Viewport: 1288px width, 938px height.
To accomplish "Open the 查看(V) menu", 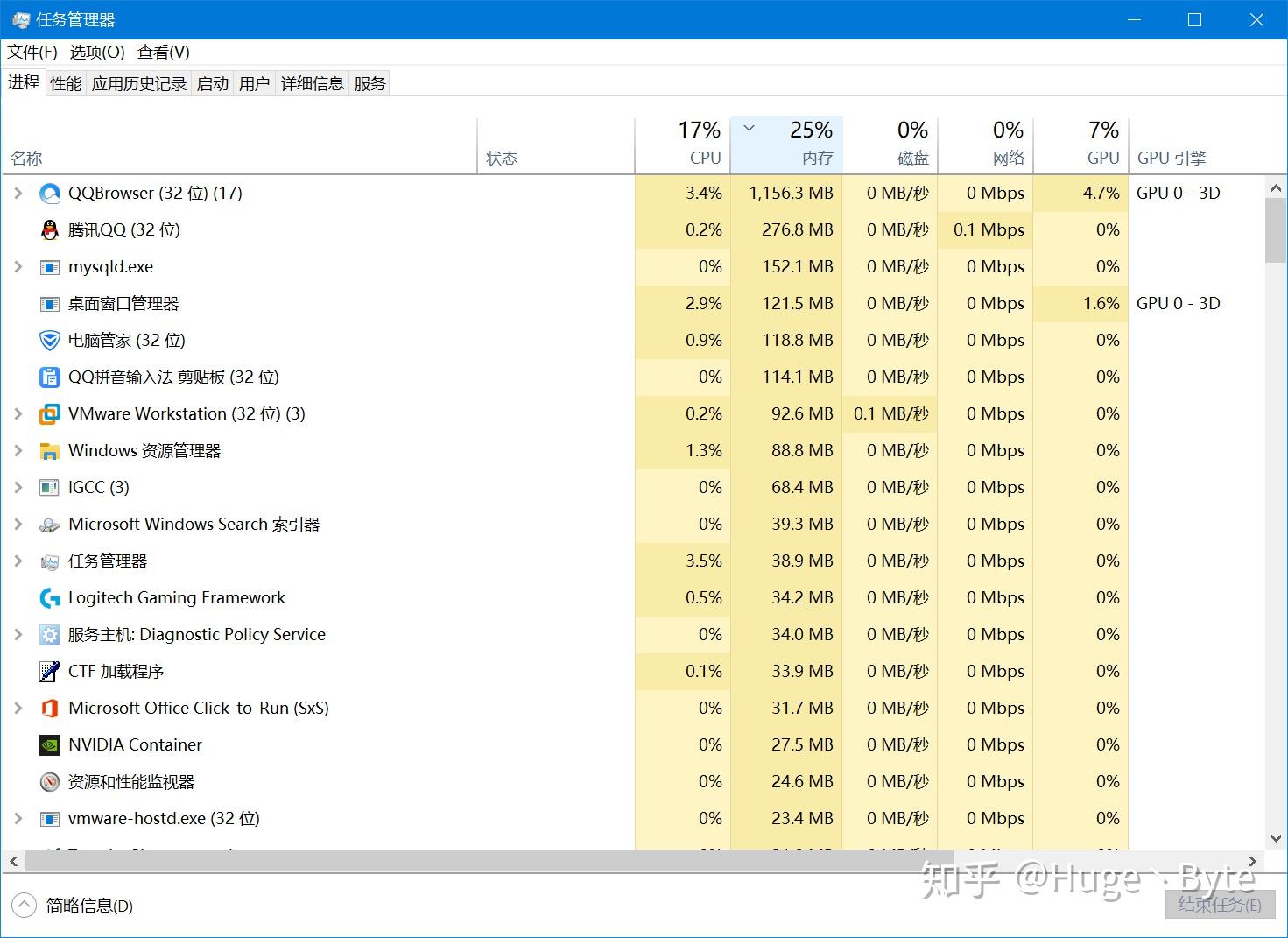I will click(x=164, y=53).
